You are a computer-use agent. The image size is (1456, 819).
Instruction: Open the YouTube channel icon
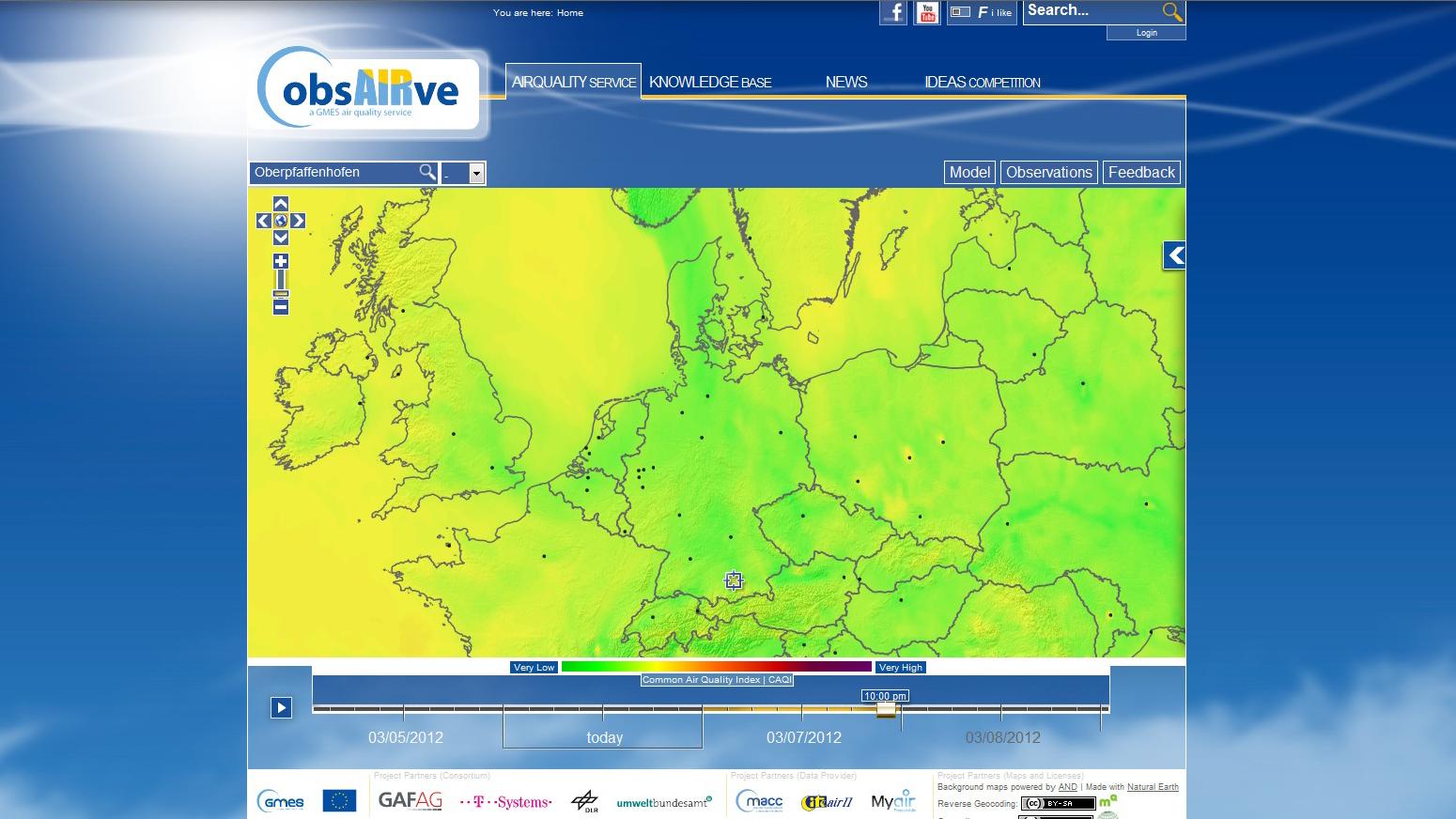(927, 12)
